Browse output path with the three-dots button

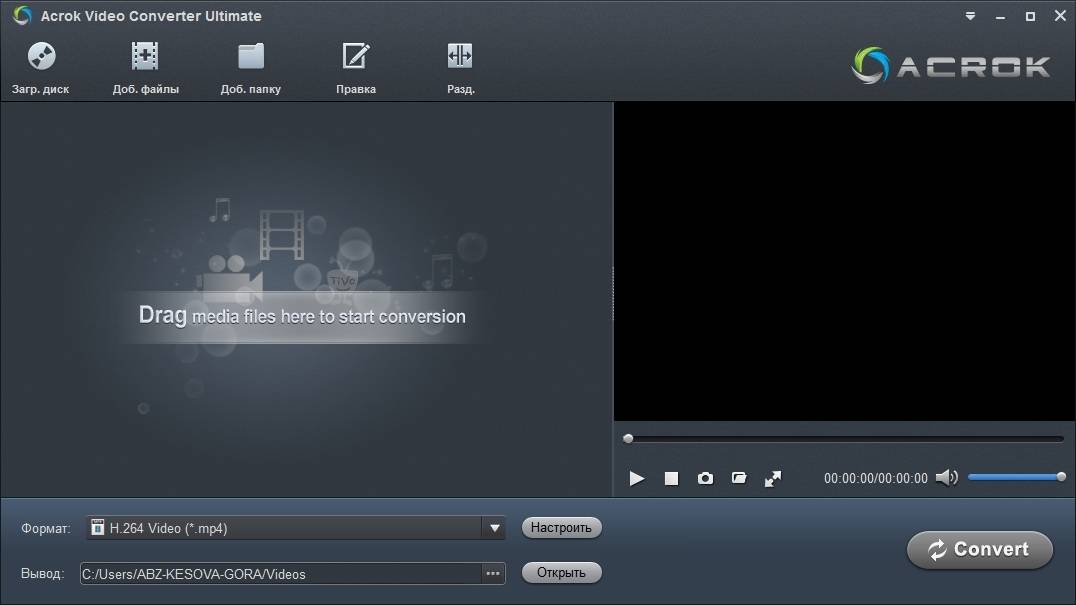tap(493, 573)
